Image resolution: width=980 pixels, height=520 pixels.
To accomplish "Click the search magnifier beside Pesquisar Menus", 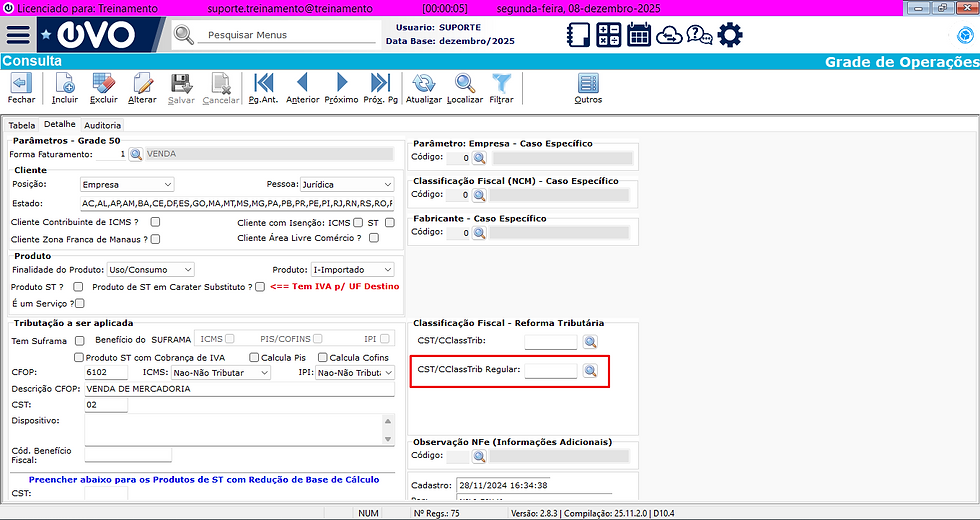I will (x=184, y=35).
